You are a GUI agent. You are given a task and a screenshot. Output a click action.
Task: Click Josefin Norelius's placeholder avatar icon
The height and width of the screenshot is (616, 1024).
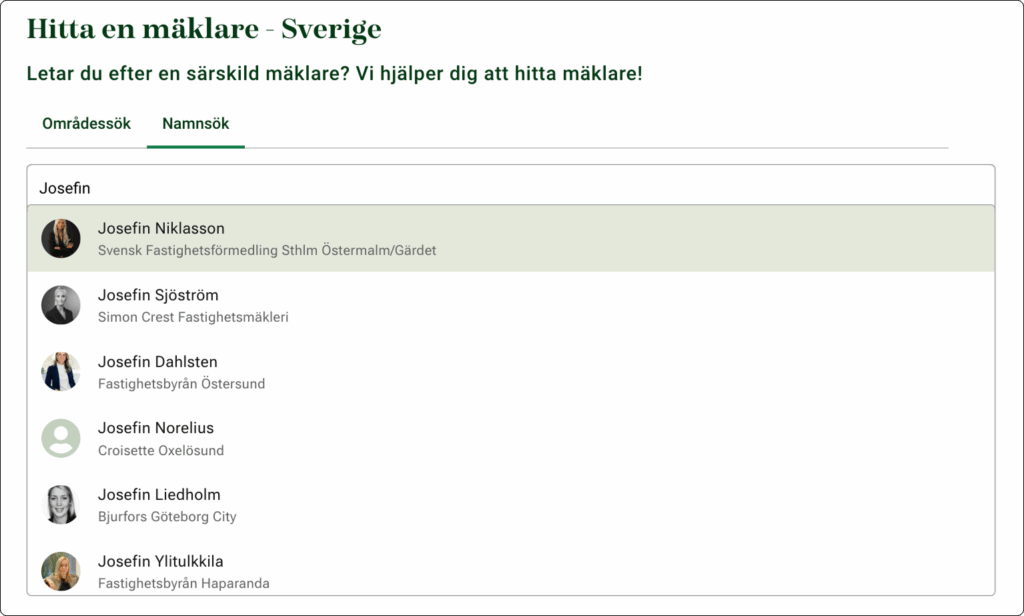(61, 438)
